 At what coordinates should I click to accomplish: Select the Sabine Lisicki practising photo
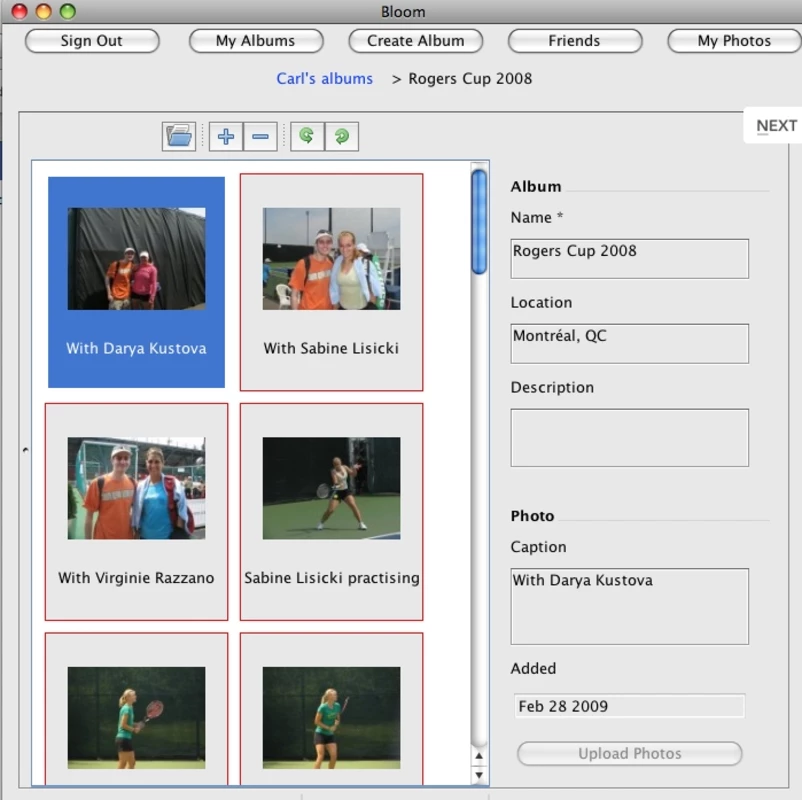331,512
